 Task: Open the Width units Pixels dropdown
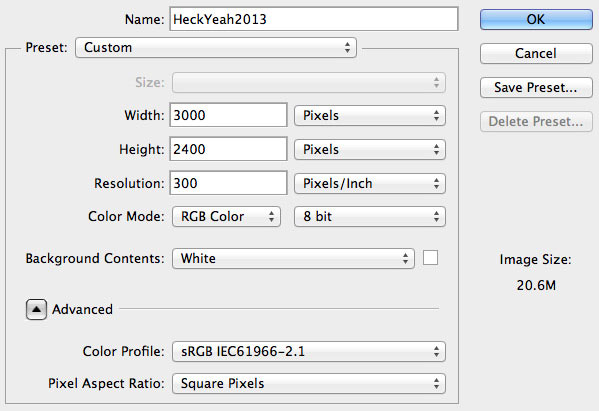(x=370, y=116)
